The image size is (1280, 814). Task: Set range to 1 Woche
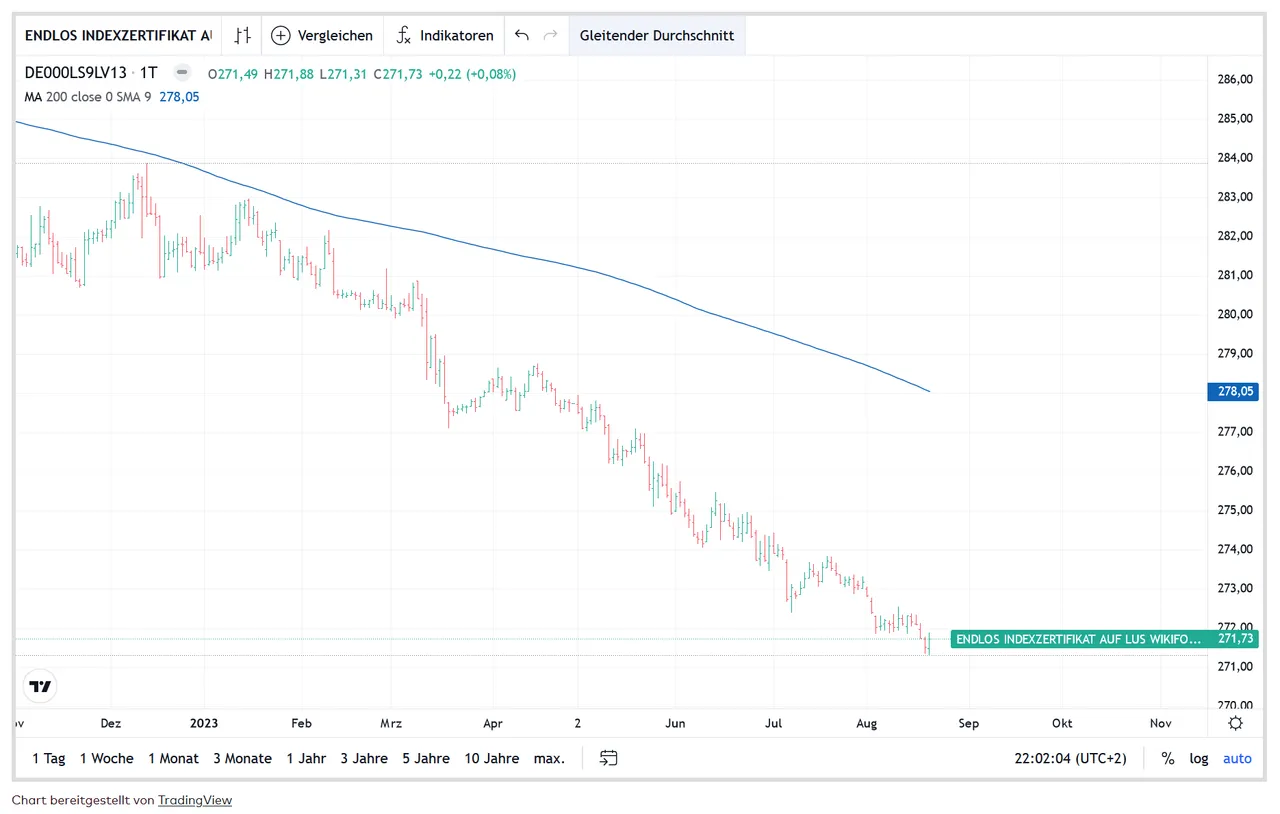point(107,758)
